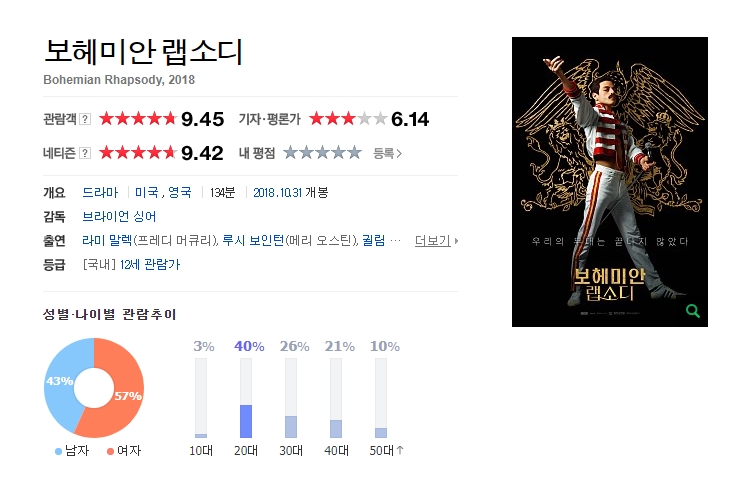Screen dimensions: 752x485
Task: Click the third gray star in 내 평점
Action: click(322, 153)
